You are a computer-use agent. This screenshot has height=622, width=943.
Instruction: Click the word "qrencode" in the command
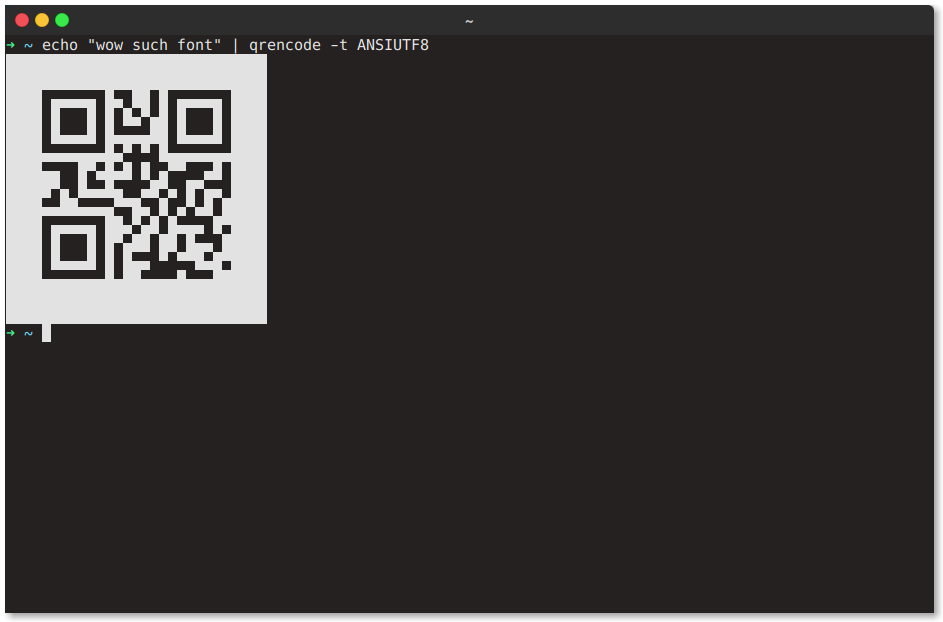(284, 45)
